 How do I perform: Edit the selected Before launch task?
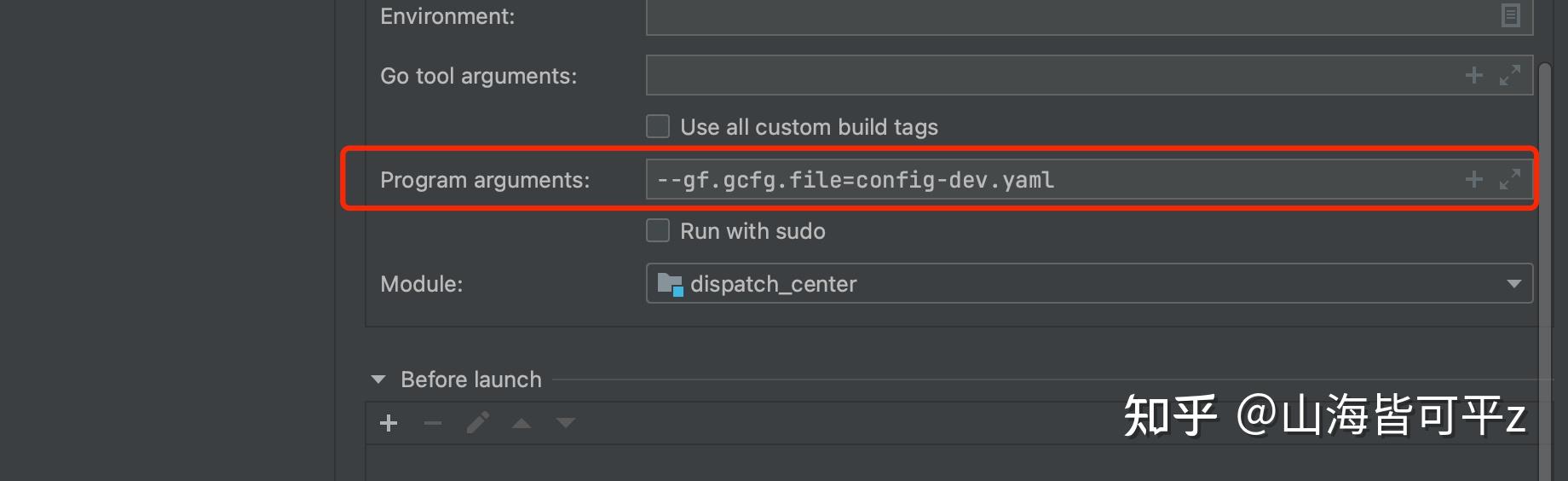tap(478, 423)
